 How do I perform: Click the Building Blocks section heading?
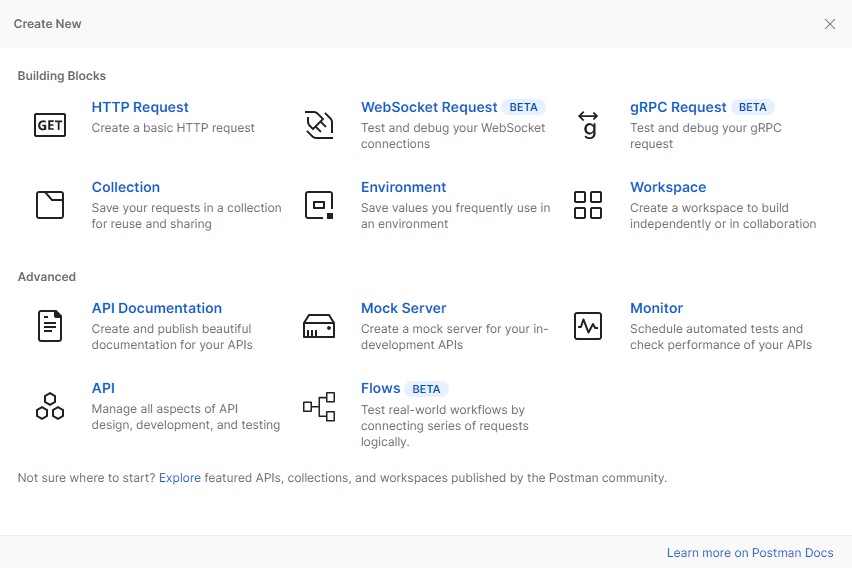pyautogui.click(x=61, y=76)
